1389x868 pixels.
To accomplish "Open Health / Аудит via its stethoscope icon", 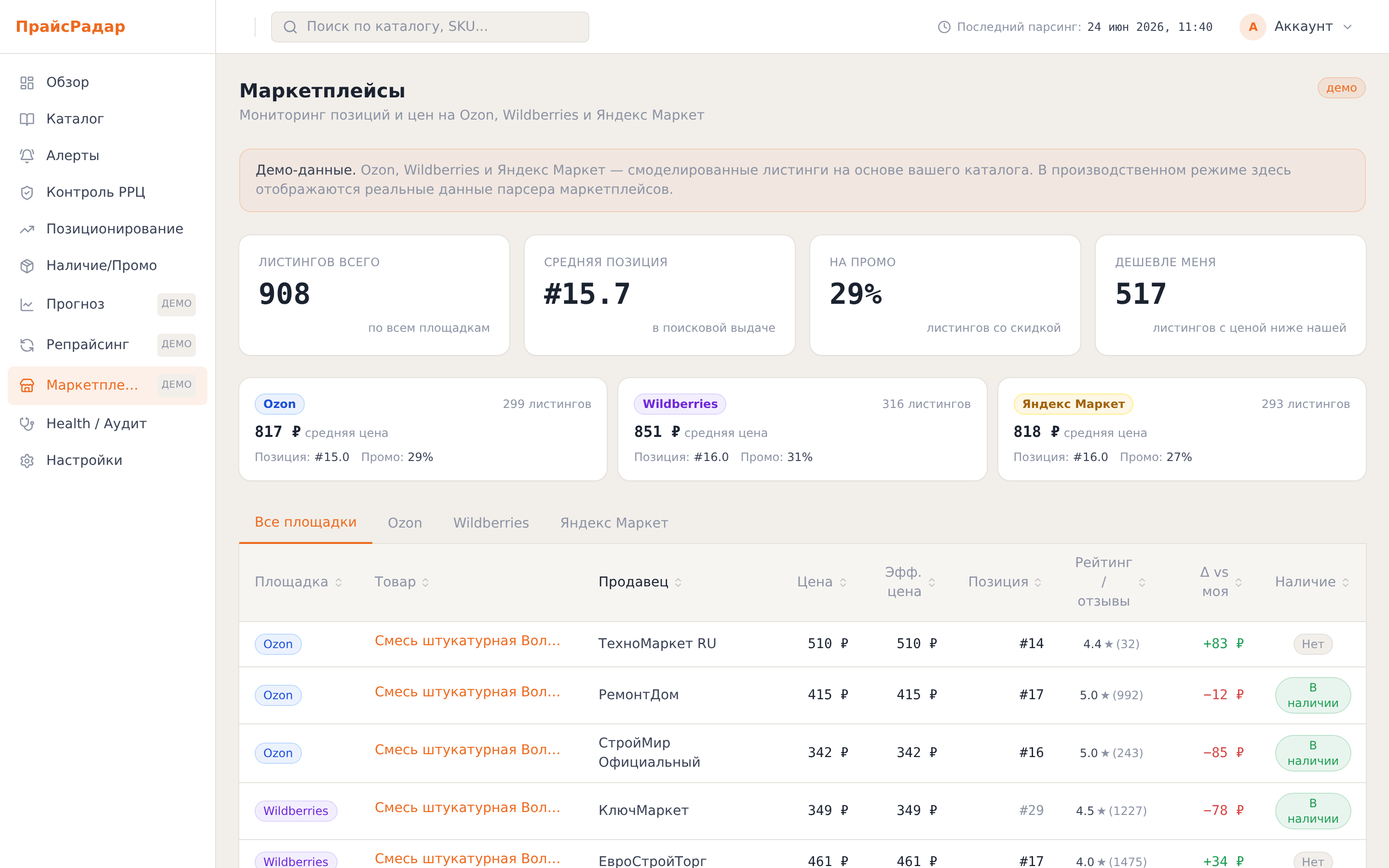I will (x=27, y=424).
